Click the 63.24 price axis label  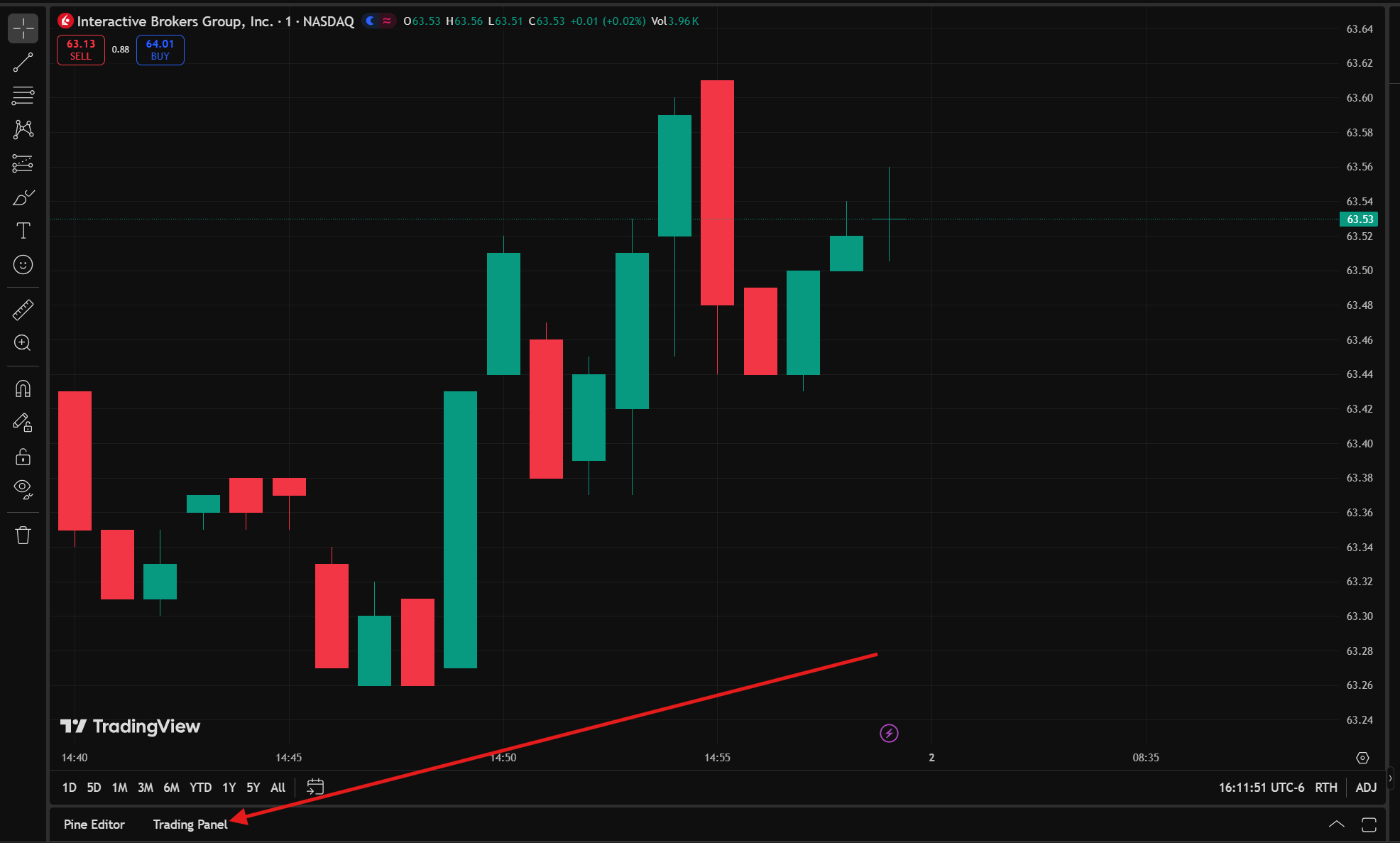click(1360, 720)
